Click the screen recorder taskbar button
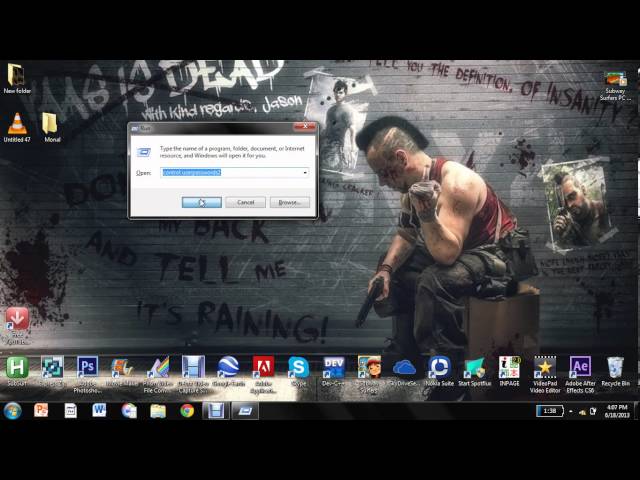This screenshot has width=640, height=480. tap(216, 411)
